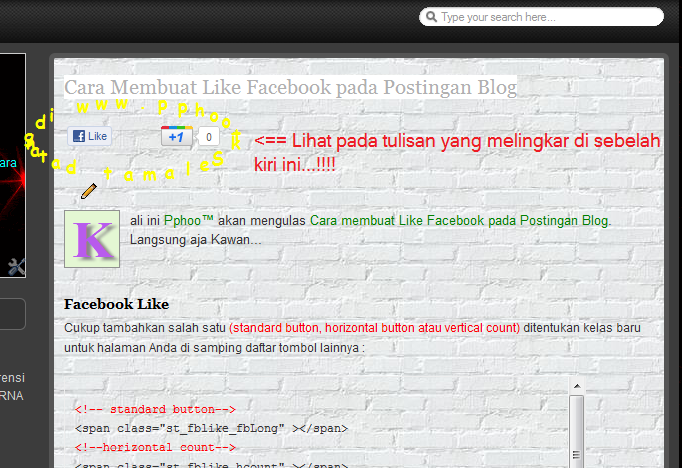Click the code comment '<!-- standard button-->'
682x468 pixels.
pyautogui.click(x=155, y=409)
